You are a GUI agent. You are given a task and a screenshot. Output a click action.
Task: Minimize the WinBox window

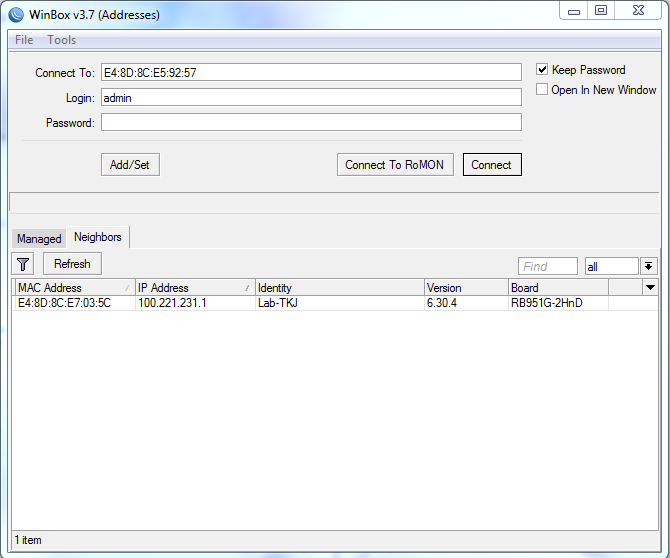tap(573, 11)
